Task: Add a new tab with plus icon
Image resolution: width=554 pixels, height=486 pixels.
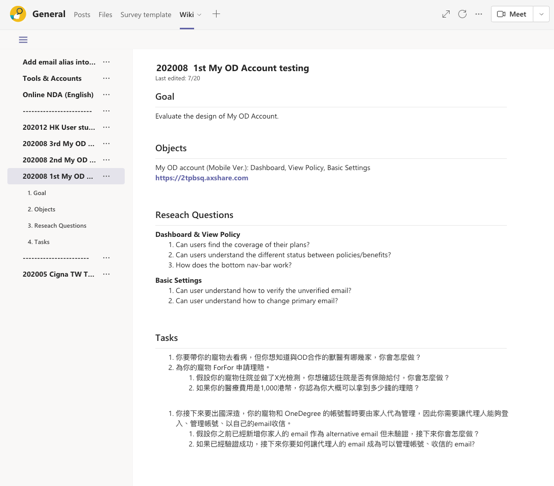Action: [216, 14]
